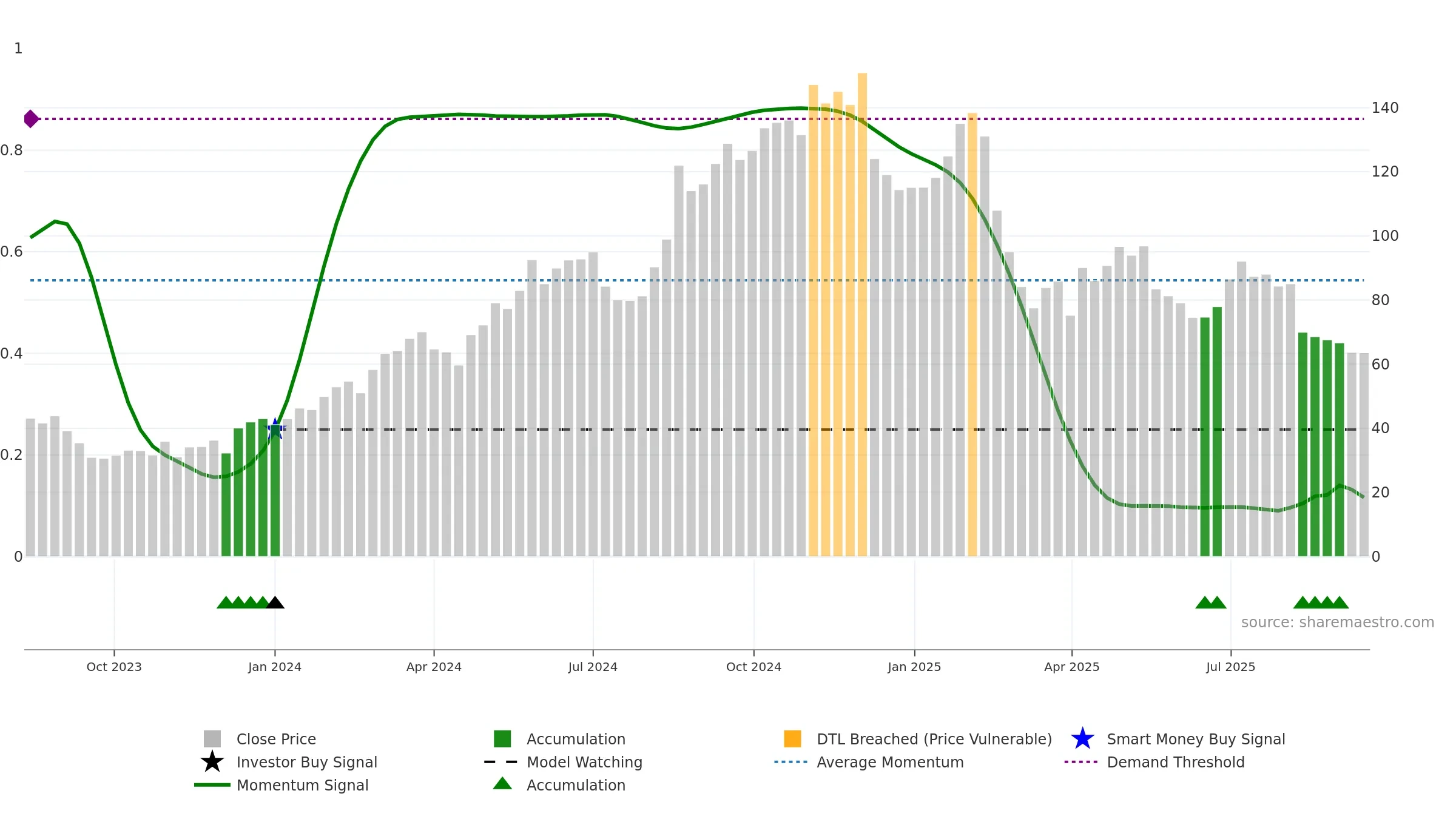Toggle the Demand Threshold legend entry
The image size is (1456, 819).
1154,762
